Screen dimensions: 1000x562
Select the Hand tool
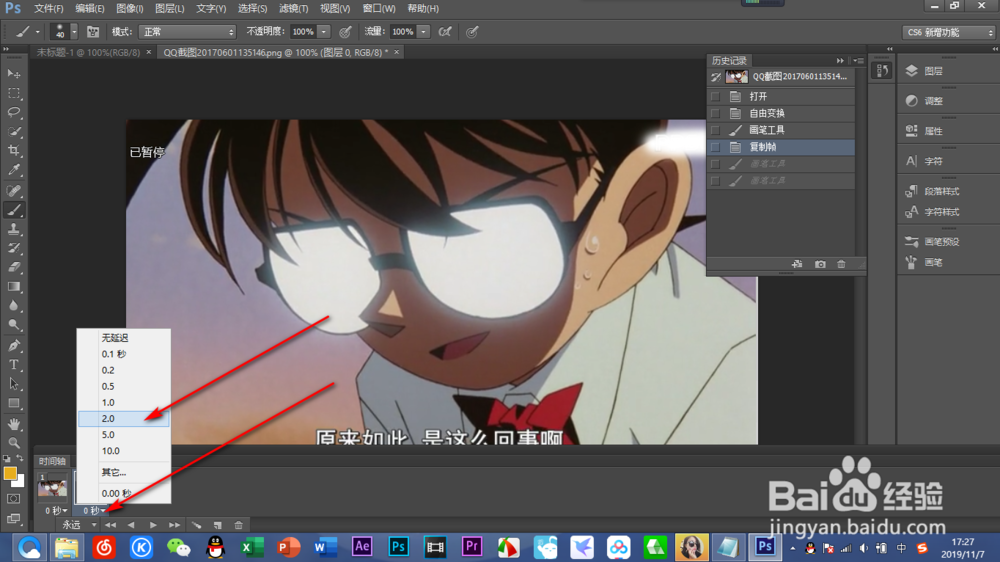pos(14,424)
